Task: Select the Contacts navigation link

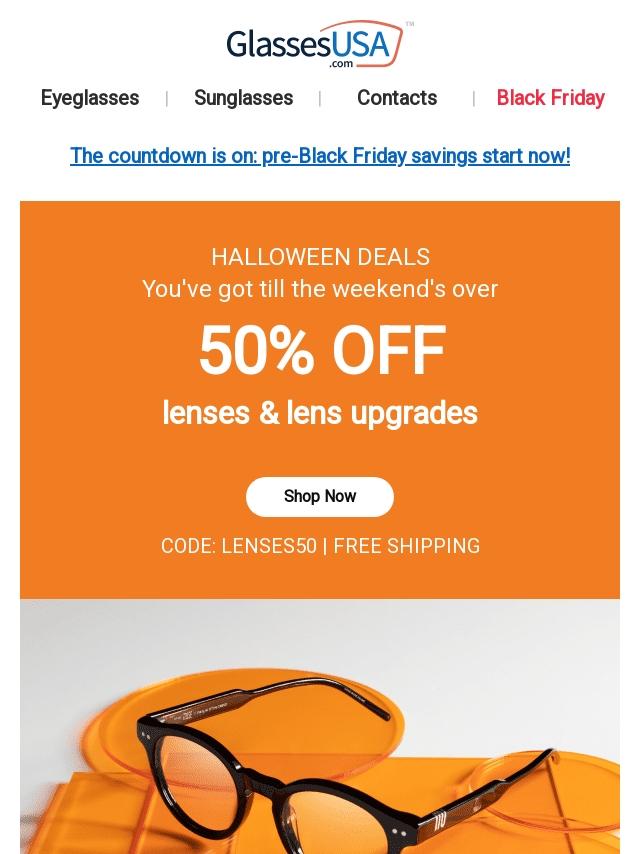Action: click(397, 98)
